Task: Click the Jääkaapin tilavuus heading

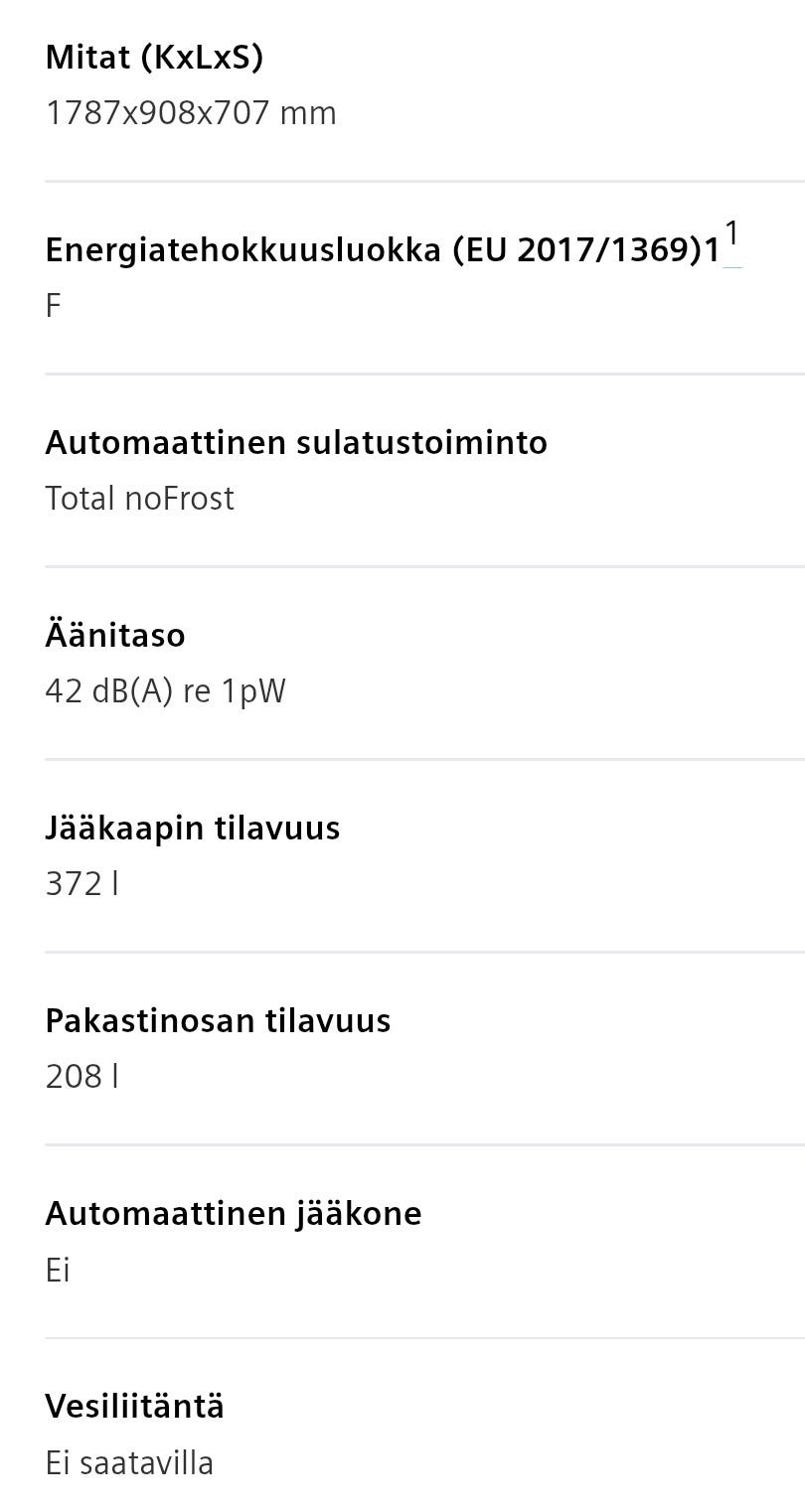Action: 193,828
